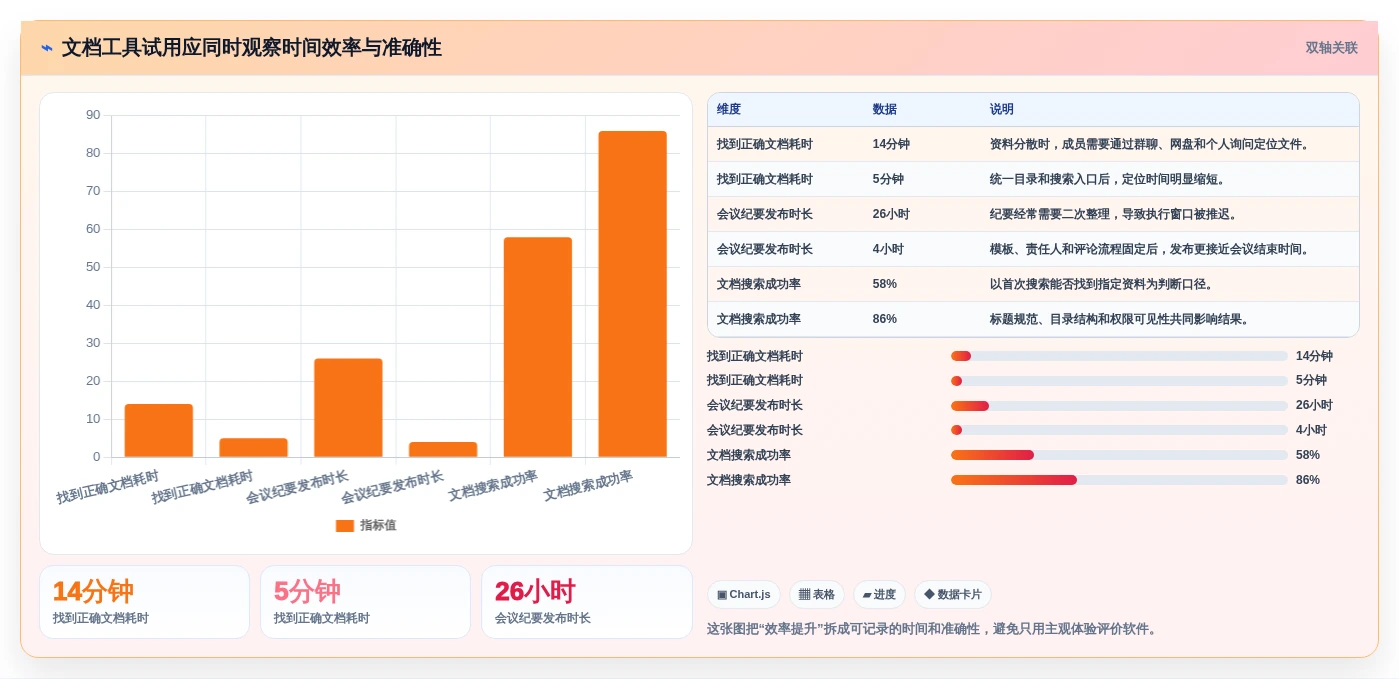Screen dimensions: 1399x679
Task: Click the 90 label on the y-axis
Action: (x=93, y=115)
